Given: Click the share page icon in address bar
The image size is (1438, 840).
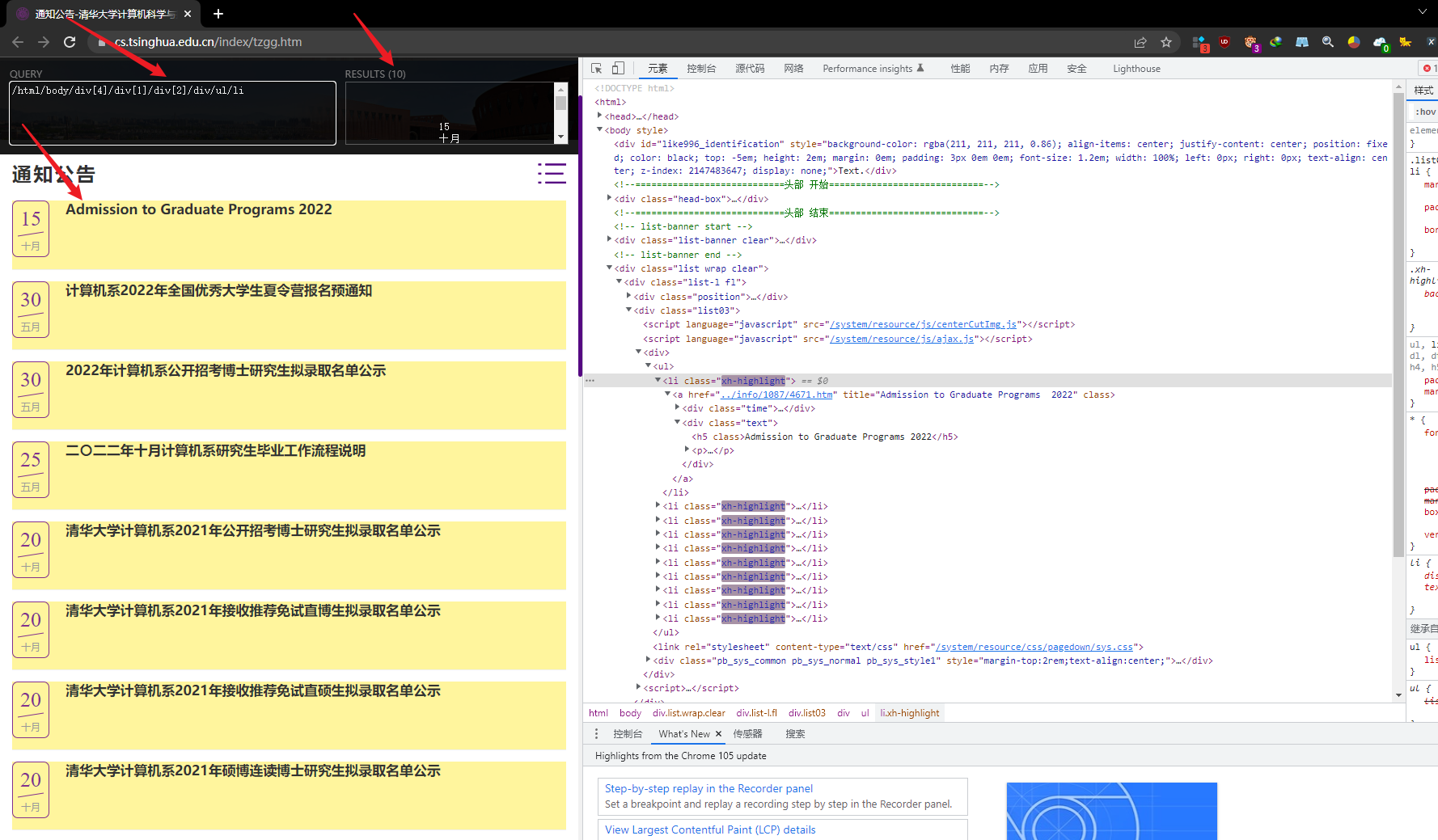Looking at the screenshot, I should pos(1140,42).
